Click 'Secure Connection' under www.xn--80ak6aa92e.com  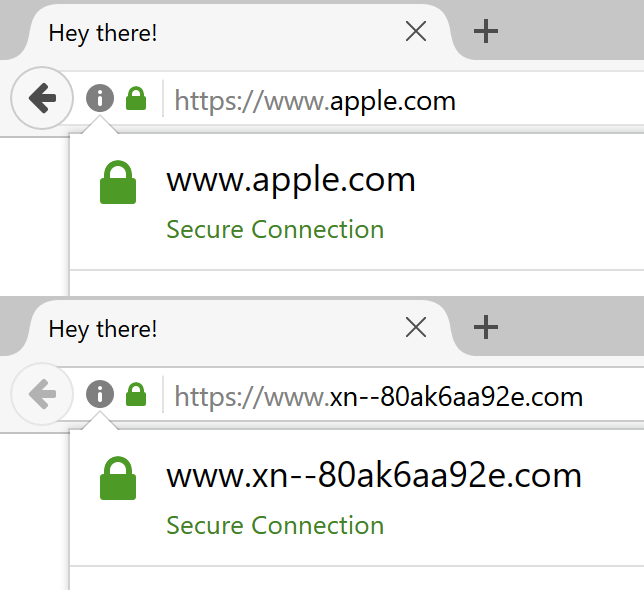[275, 525]
